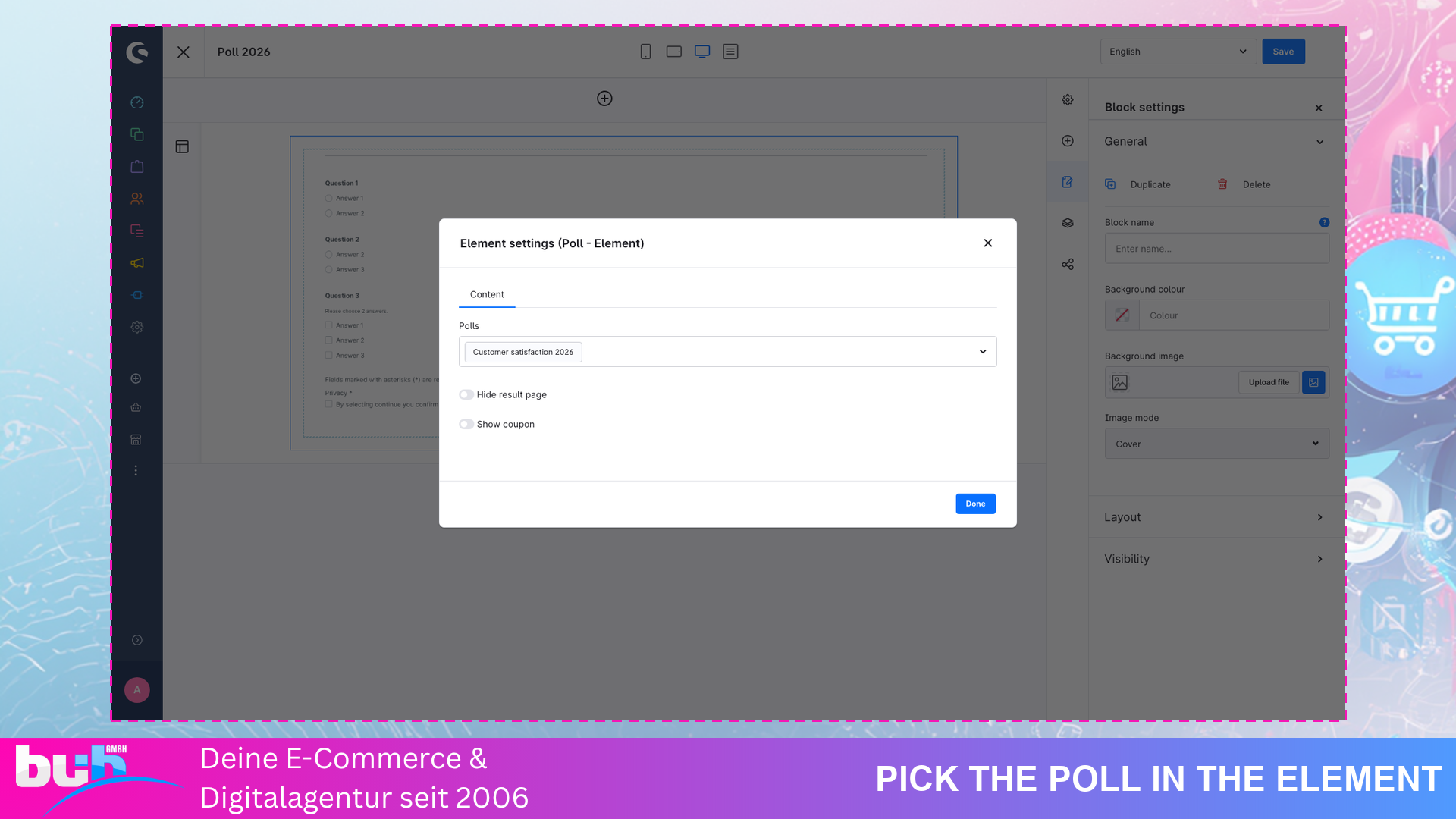The height and width of the screenshot is (819, 1456).
Task: Open the Marketing megaphone icon in sidebar
Action: click(137, 263)
